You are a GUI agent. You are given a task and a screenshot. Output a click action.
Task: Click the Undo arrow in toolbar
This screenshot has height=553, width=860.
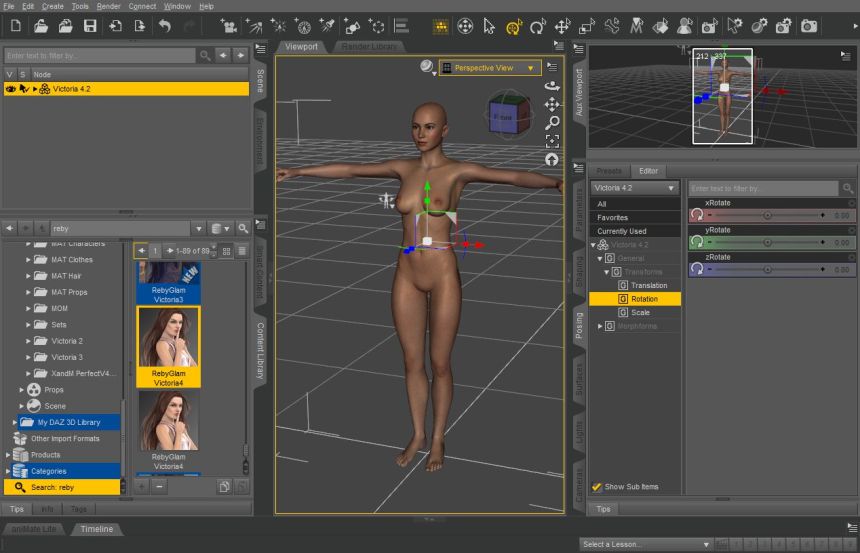(164, 25)
